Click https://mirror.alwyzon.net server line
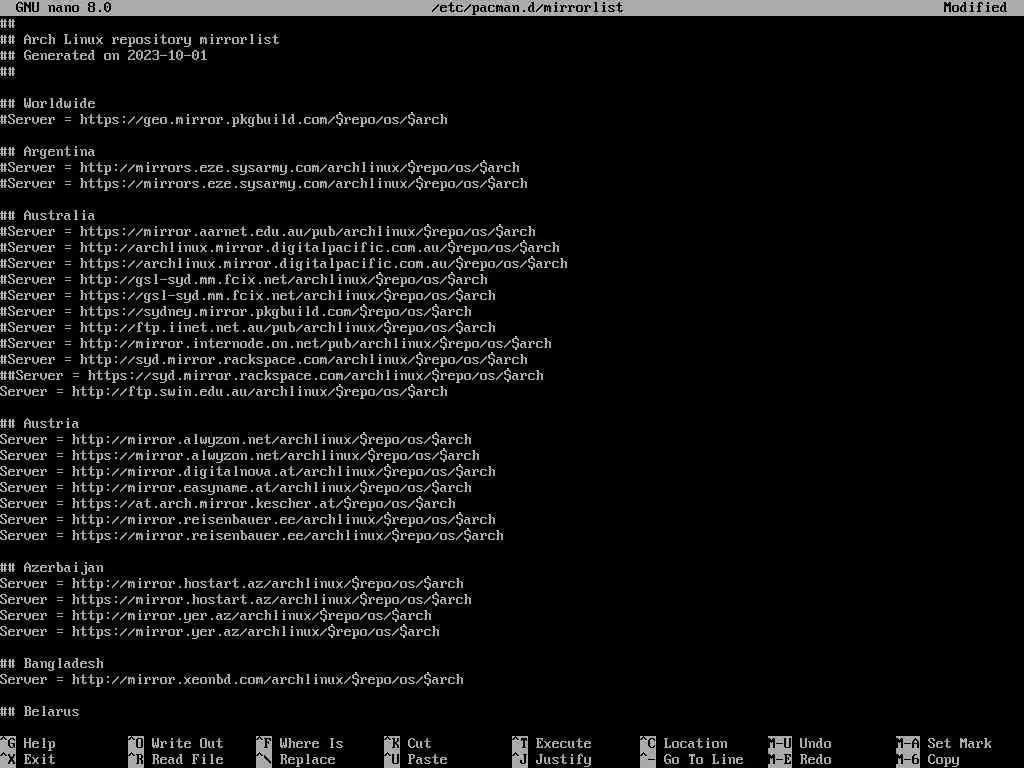Viewport: 1024px width, 768px height. point(240,455)
